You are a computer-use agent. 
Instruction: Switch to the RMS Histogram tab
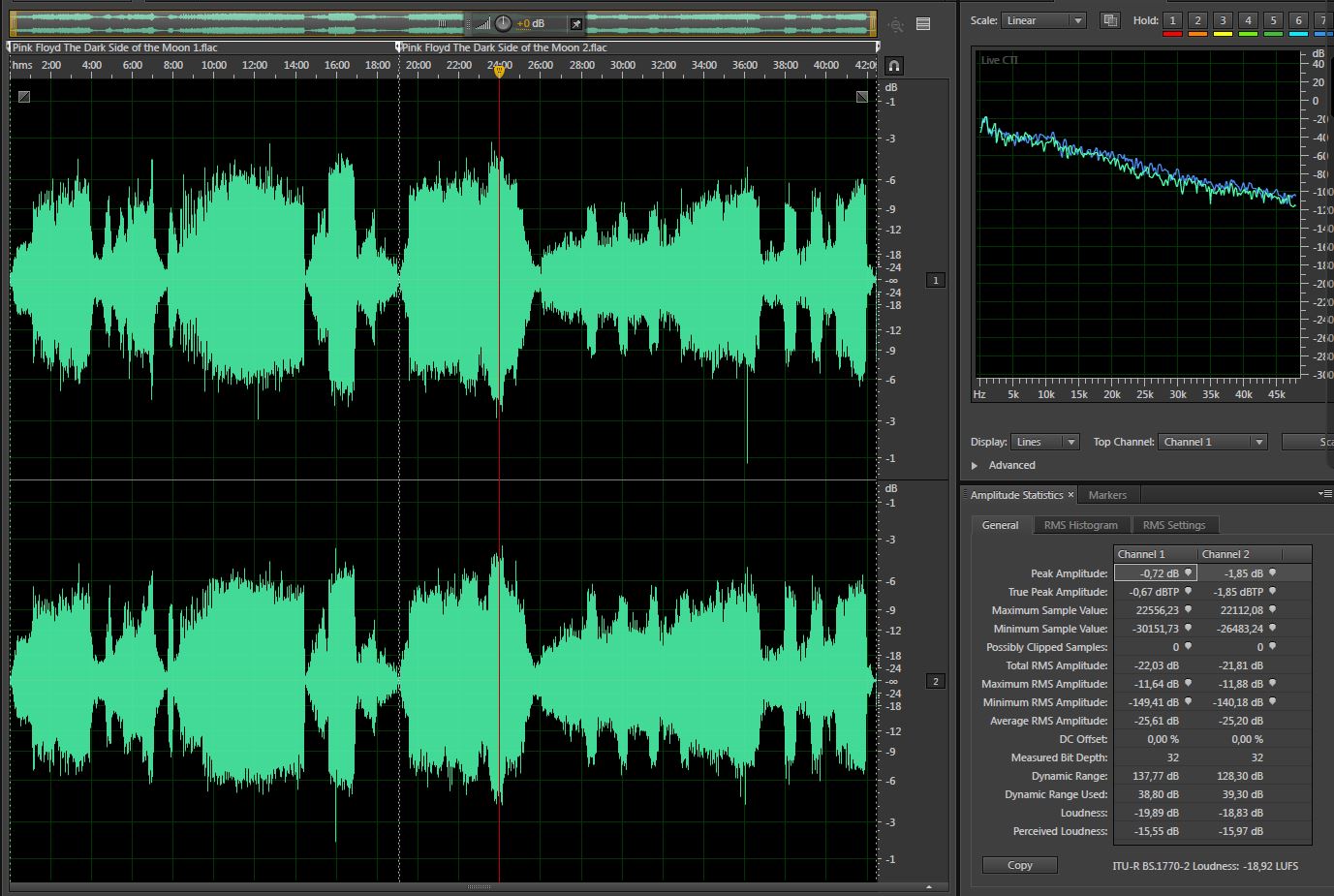1080,525
